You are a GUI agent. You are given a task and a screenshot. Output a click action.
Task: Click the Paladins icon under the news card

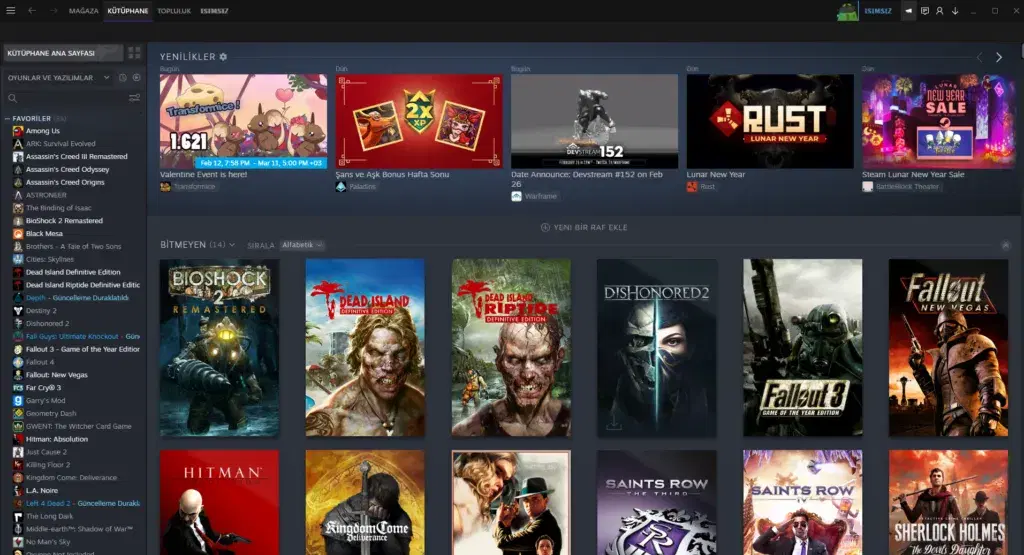(341, 187)
